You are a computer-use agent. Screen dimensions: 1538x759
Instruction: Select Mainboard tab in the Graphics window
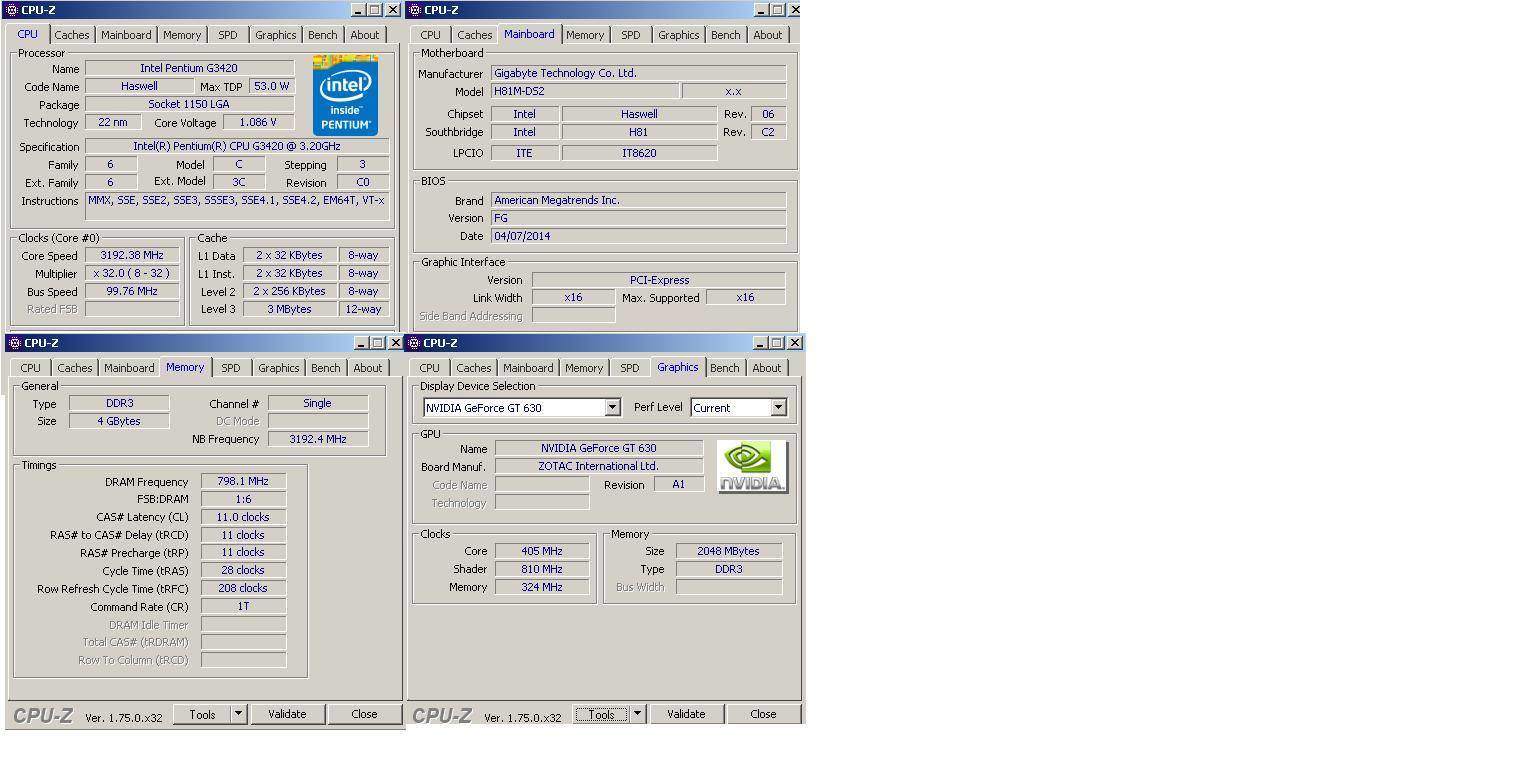pyautogui.click(x=528, y=368)
